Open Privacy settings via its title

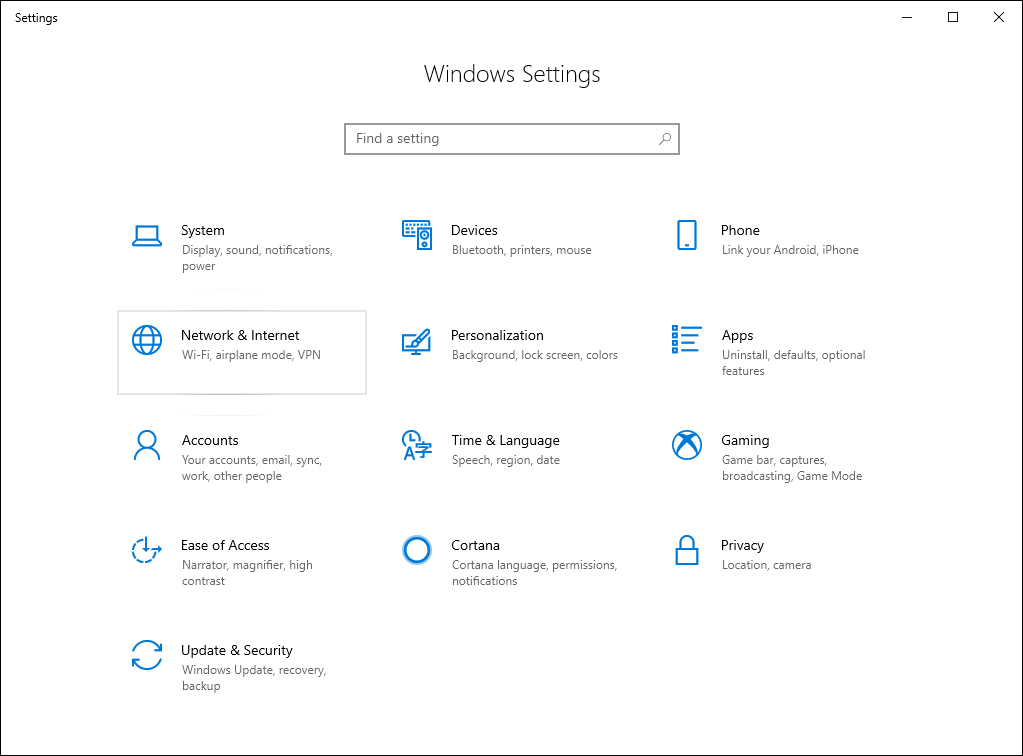point(742,545)
